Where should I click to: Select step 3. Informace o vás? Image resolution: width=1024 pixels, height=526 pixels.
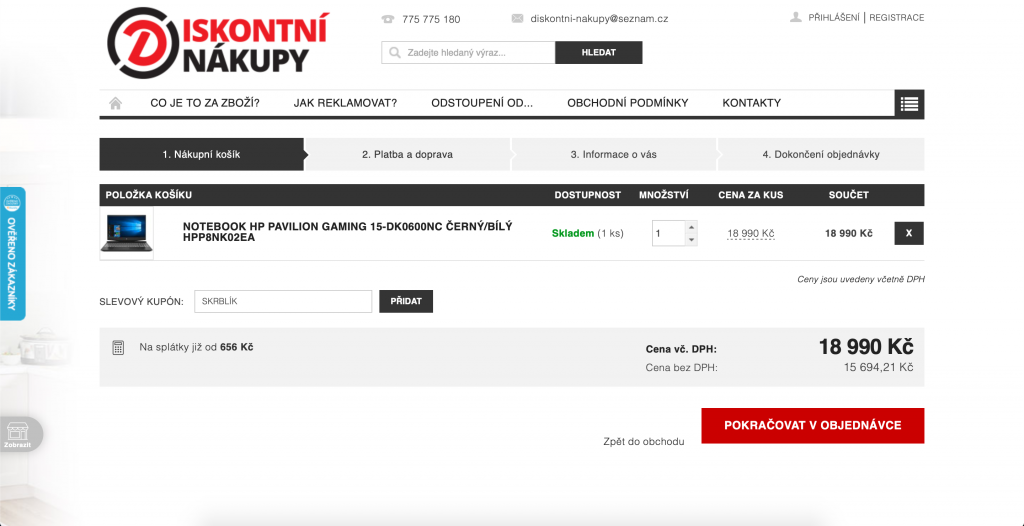click(614, 154)
